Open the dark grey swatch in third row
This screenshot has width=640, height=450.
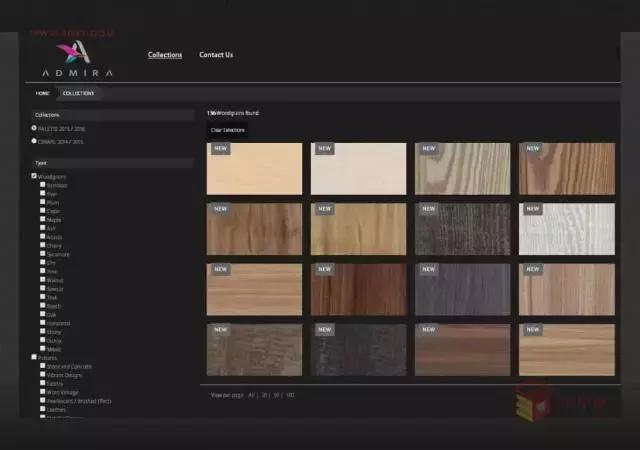462,290
